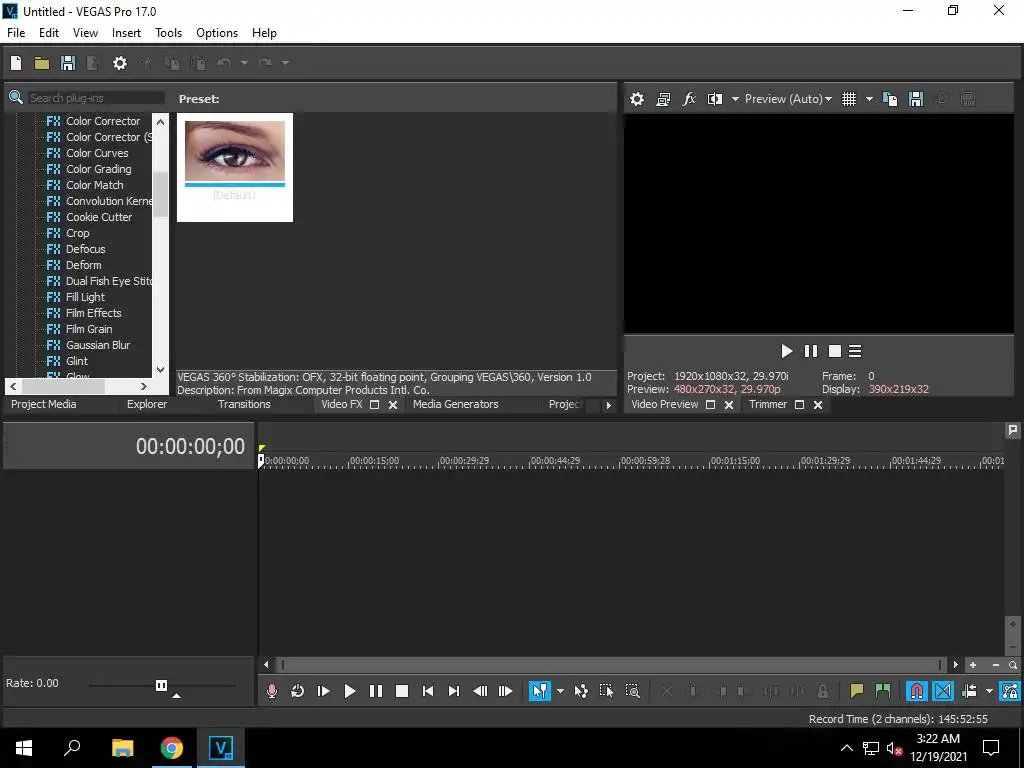Viewport: 1024px width, 768px height.
Task: Click Previous Frame transport icon
Action: pos(480,691)
